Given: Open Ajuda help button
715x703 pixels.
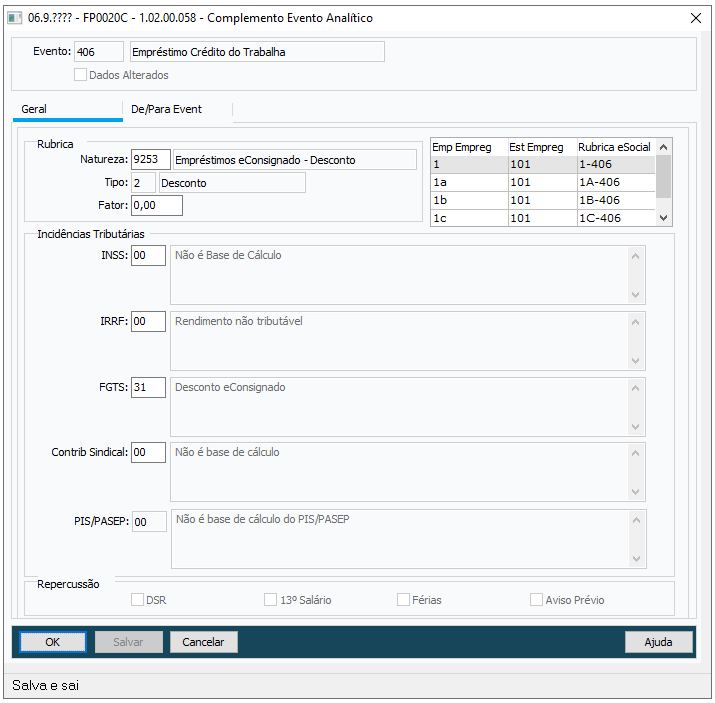Looking at the screenshot, I should click(x=658, y=642).
